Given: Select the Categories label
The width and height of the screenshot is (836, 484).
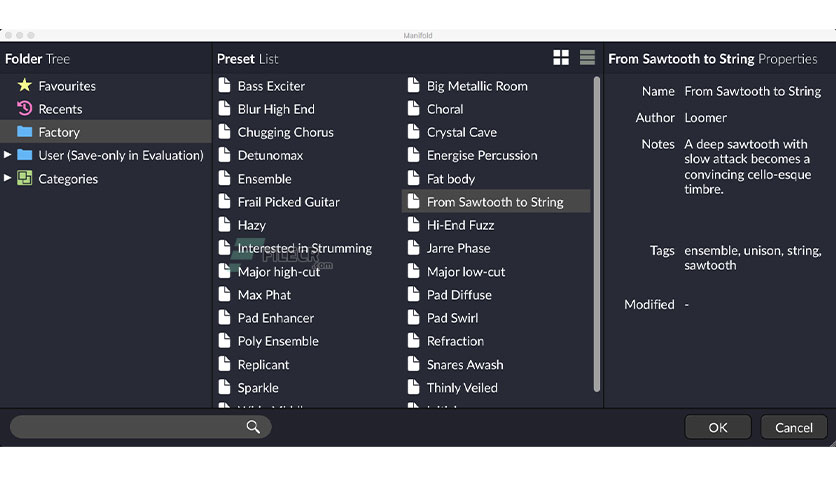Looking at the screenshot, I should point(68,179).
